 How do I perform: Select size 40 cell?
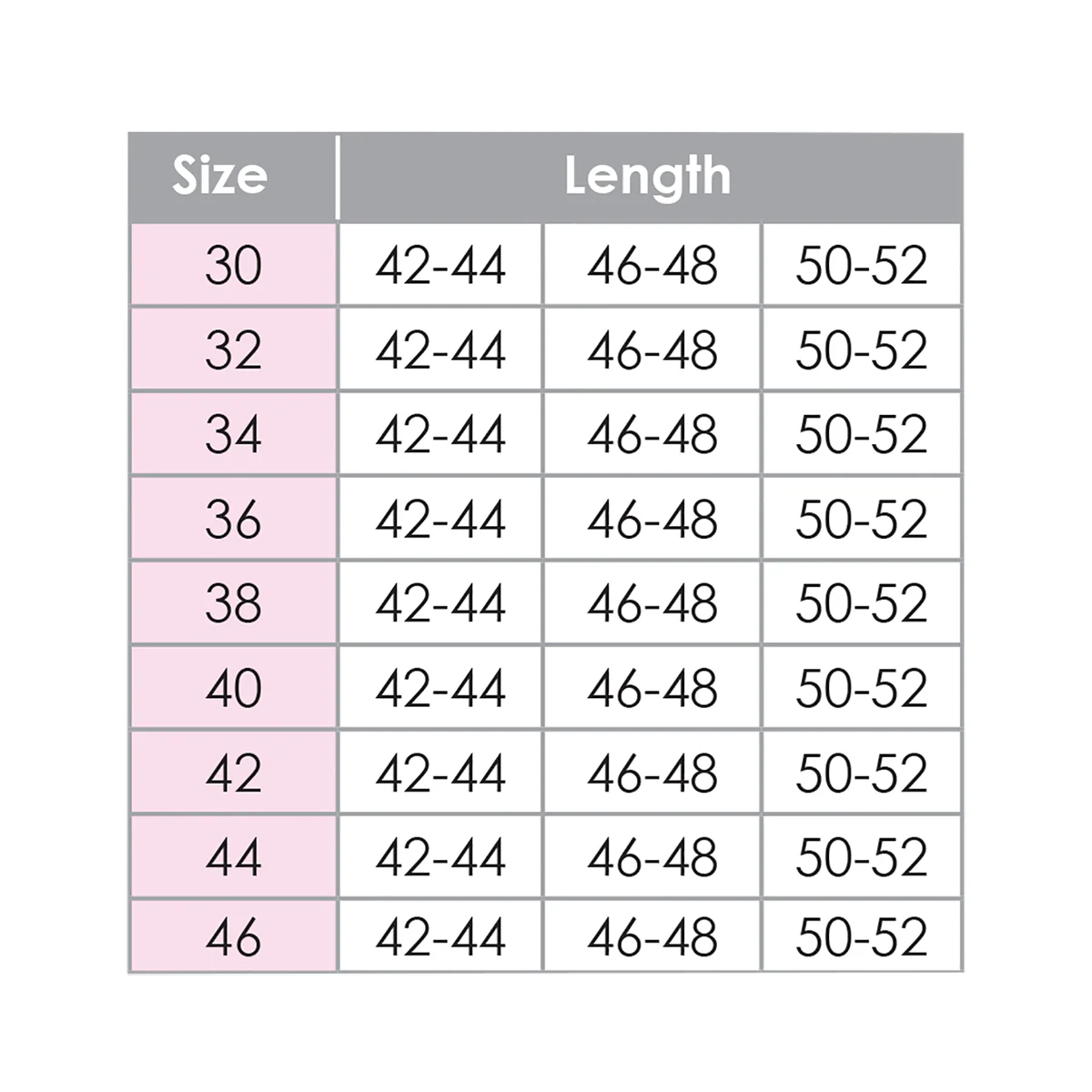[233, 688]
